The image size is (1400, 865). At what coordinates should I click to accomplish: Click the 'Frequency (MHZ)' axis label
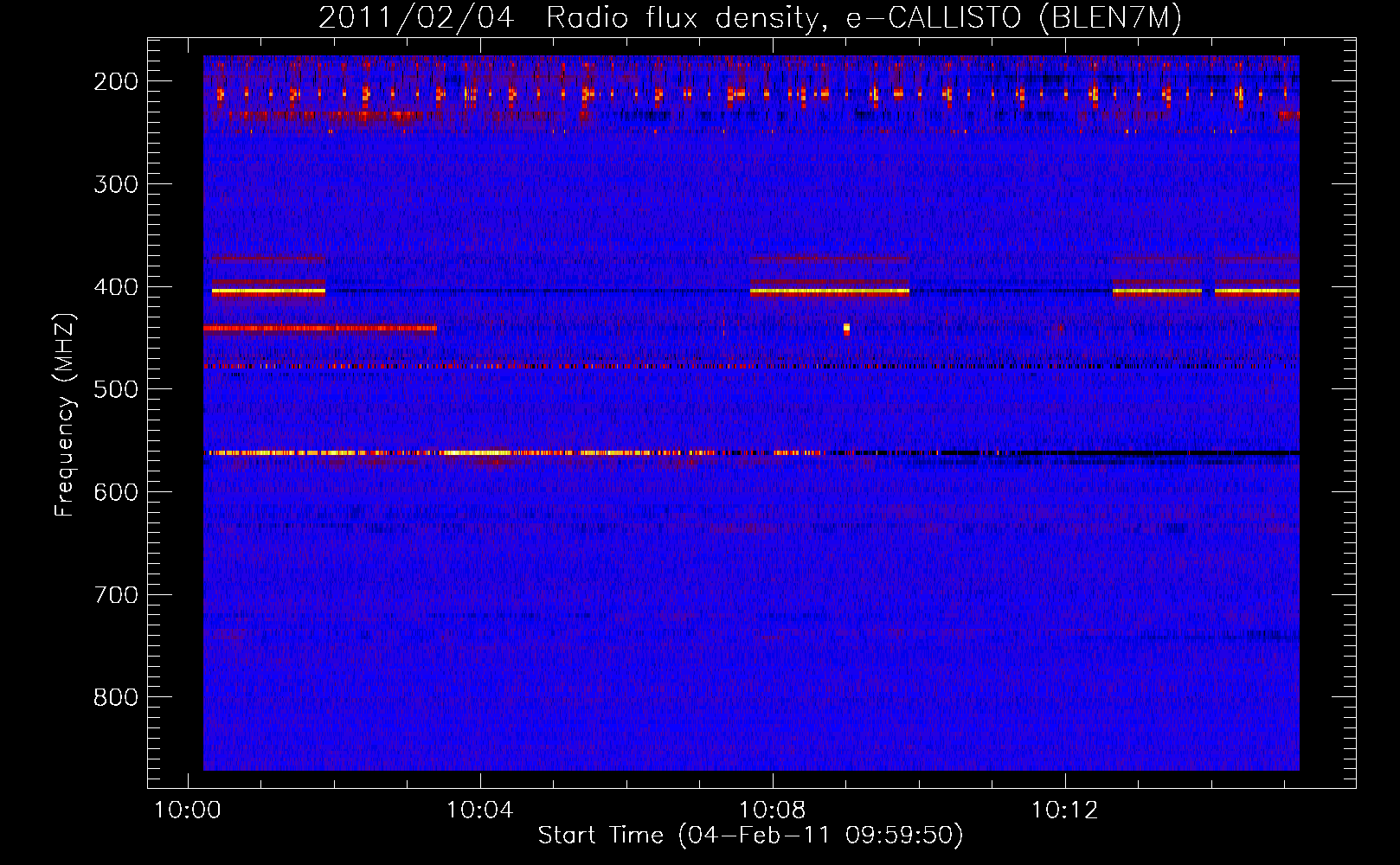[65, 414]
